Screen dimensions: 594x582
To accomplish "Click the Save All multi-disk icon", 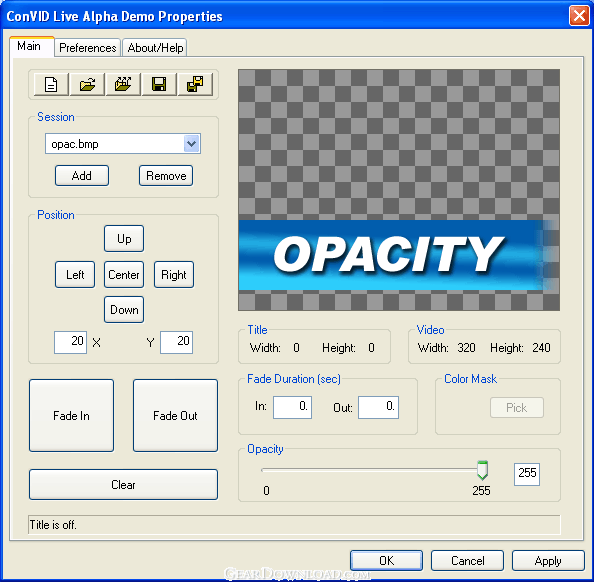I will coord(195,84).
